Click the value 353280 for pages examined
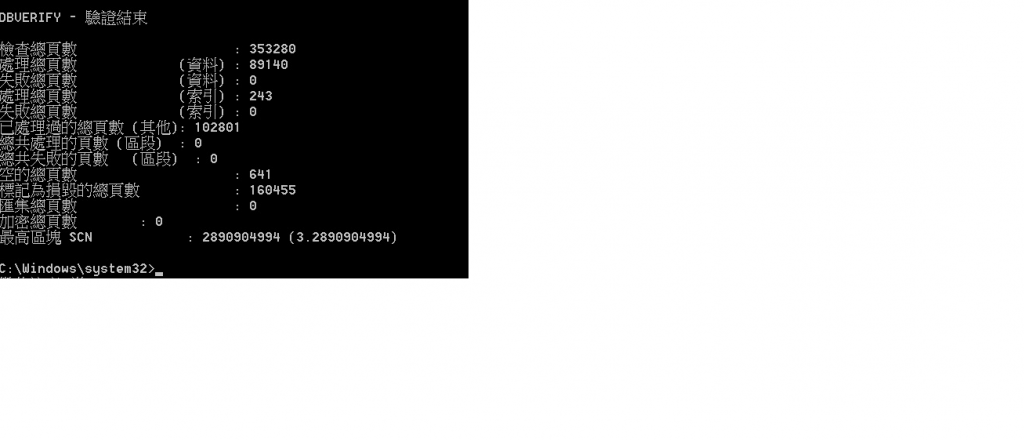The width and height of the screenshot is (1024, 440). (272, 49)
